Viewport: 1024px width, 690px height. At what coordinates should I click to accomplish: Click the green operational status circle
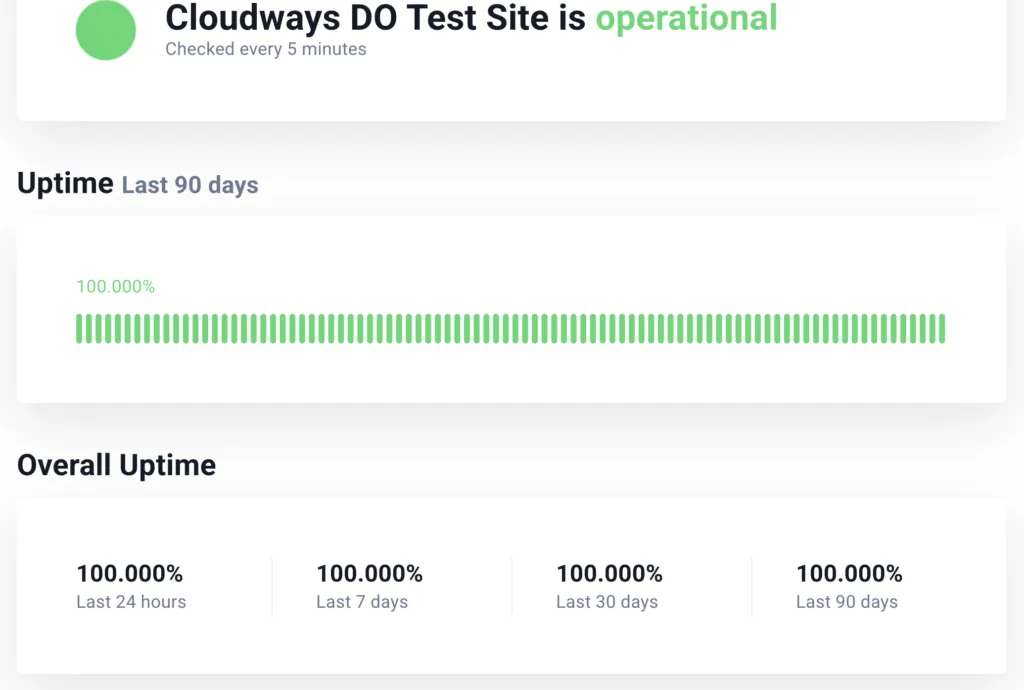click(105, 30)
